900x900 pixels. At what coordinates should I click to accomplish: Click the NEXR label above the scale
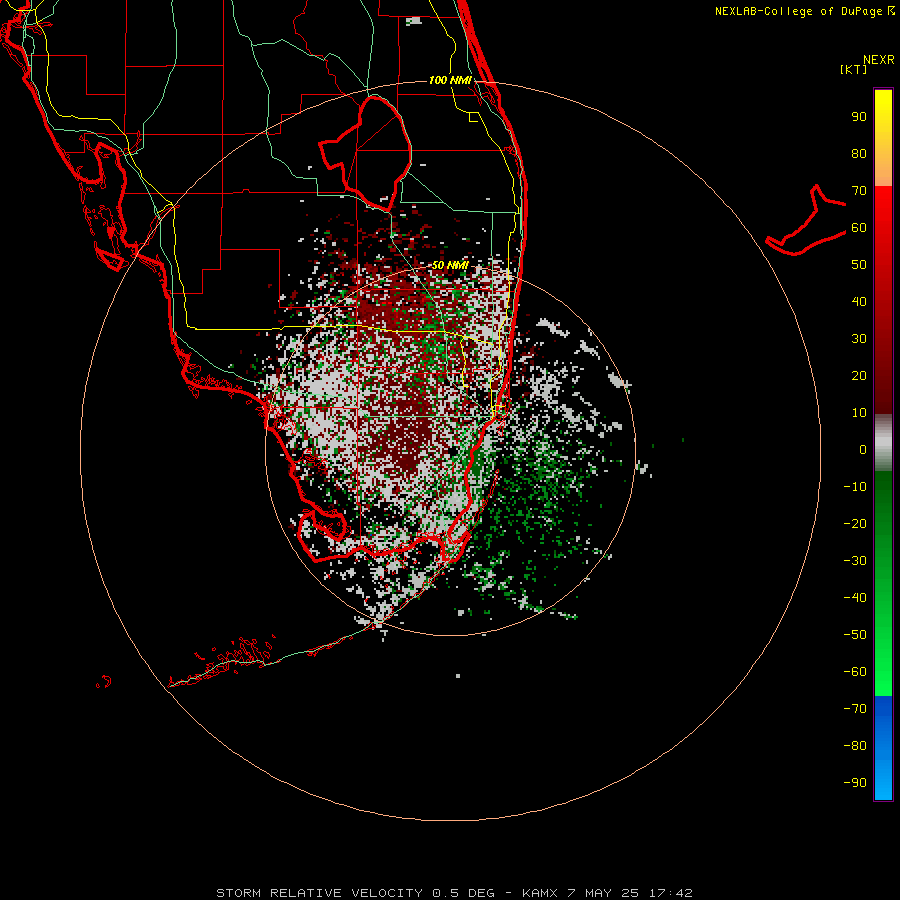(878, 60)
